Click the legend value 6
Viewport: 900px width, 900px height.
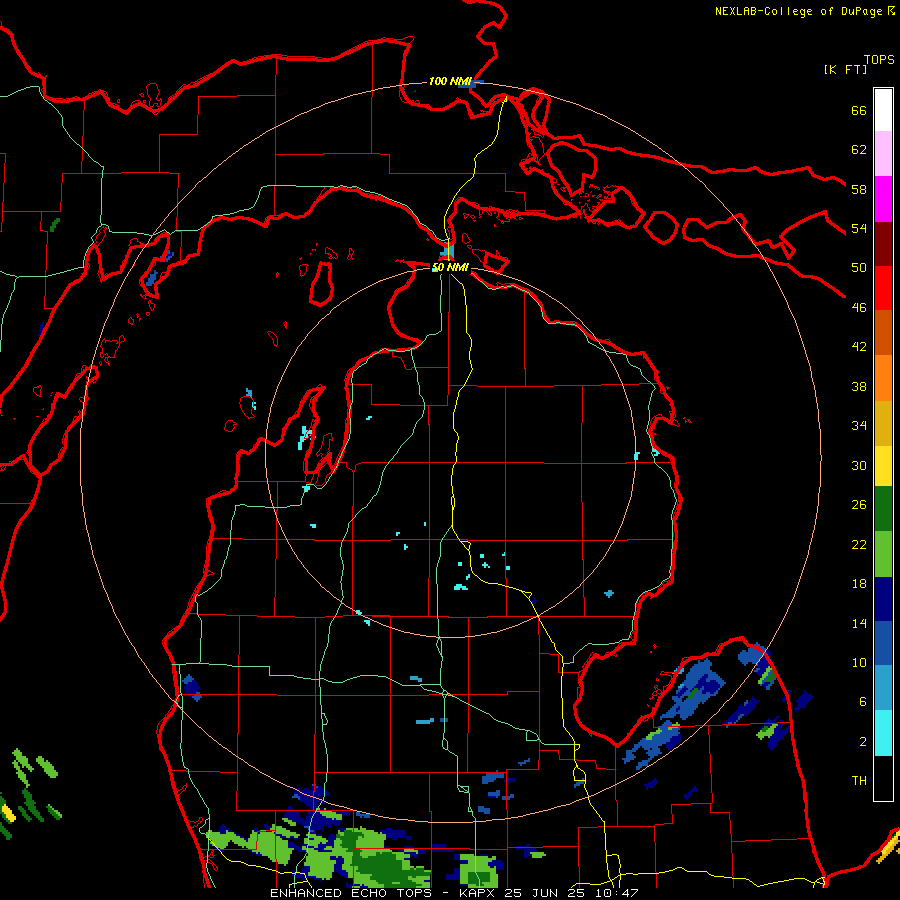[863, 702]
